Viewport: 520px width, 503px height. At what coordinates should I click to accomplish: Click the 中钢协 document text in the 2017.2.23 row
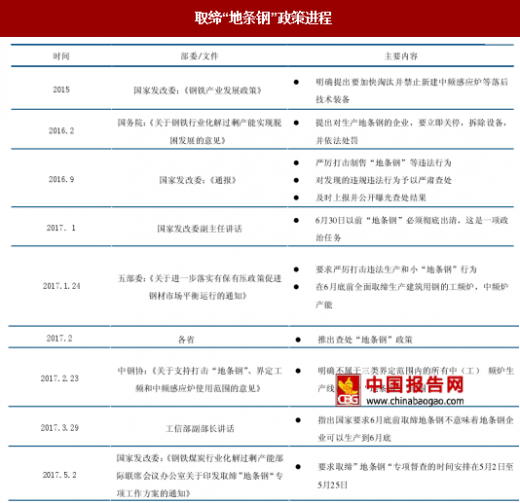pyautogui.click(x=199, y=379)
